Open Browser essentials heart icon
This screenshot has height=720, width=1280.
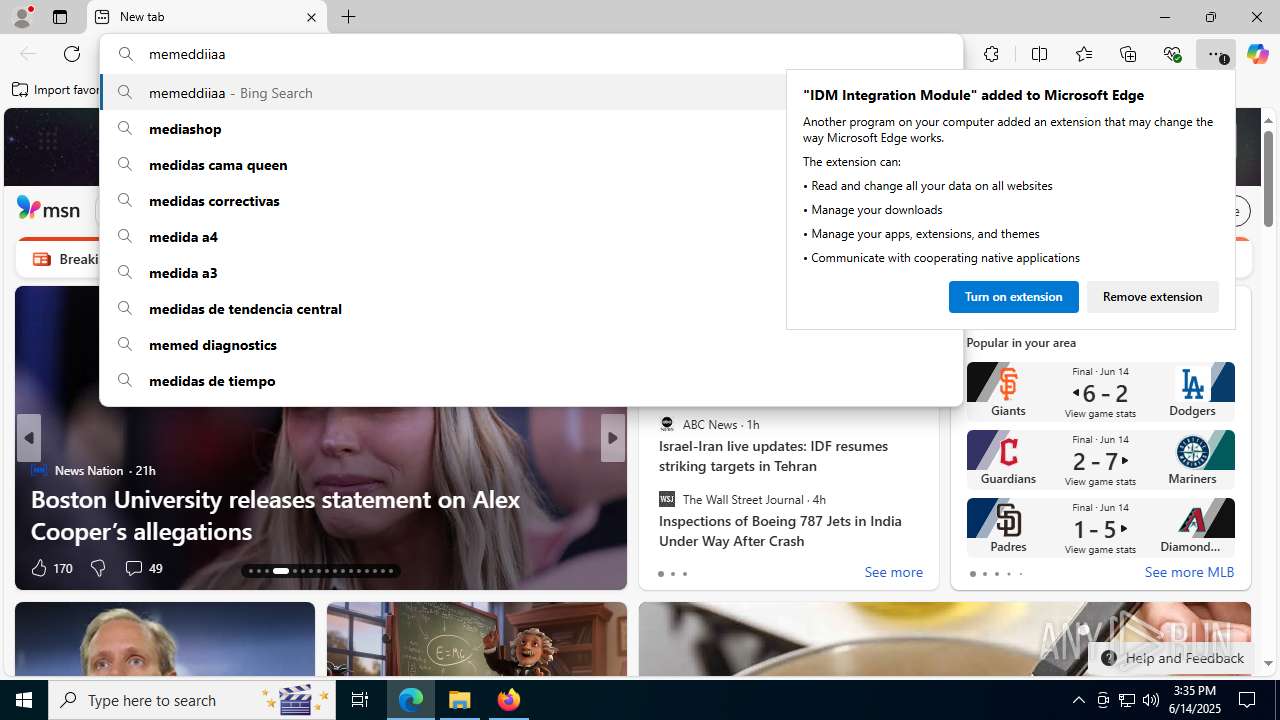pyautogui.click(x=1172, y=54)
